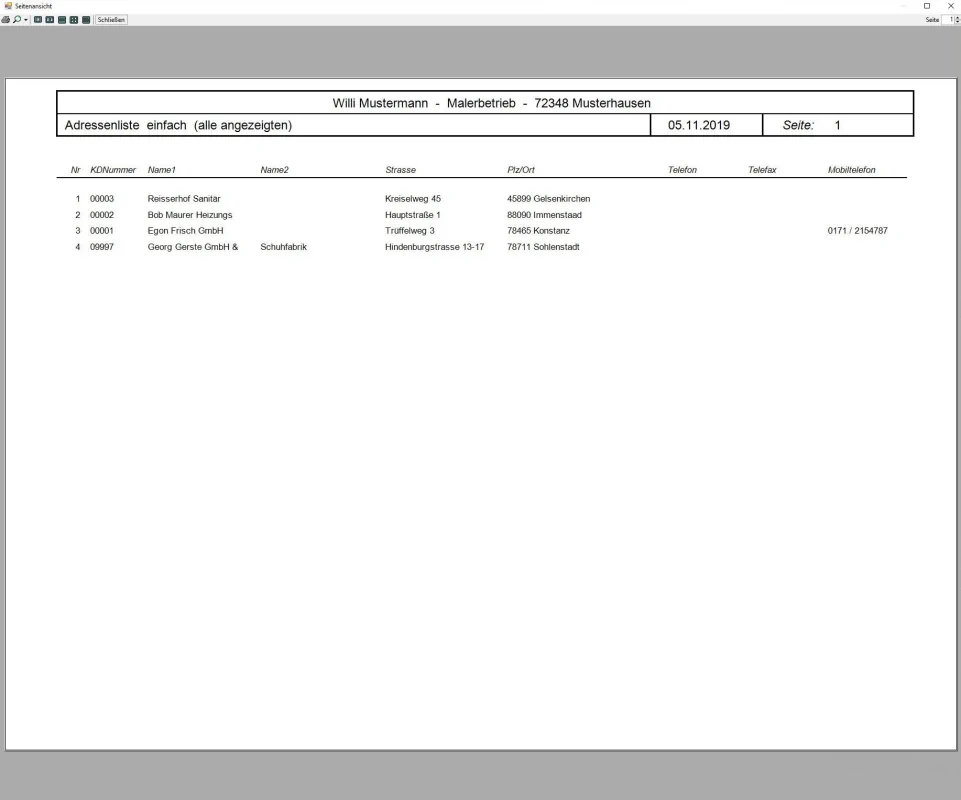Viewport: 961px width, 800px height.
Task: Click the Willi Mustermann title line
Action: tap(491, 103)
